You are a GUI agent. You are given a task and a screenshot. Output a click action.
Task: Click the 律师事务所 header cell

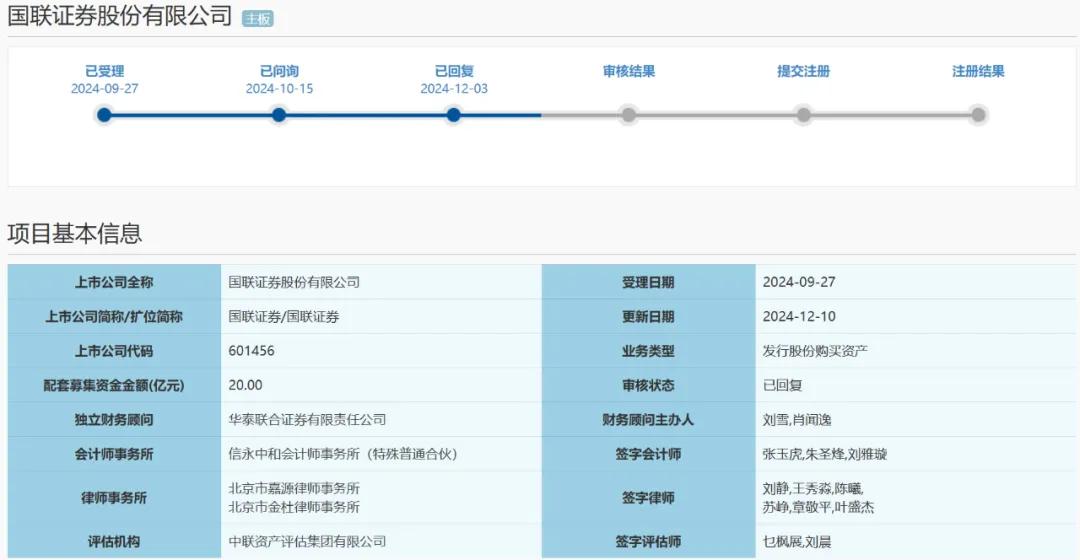[x=114, y=498]
